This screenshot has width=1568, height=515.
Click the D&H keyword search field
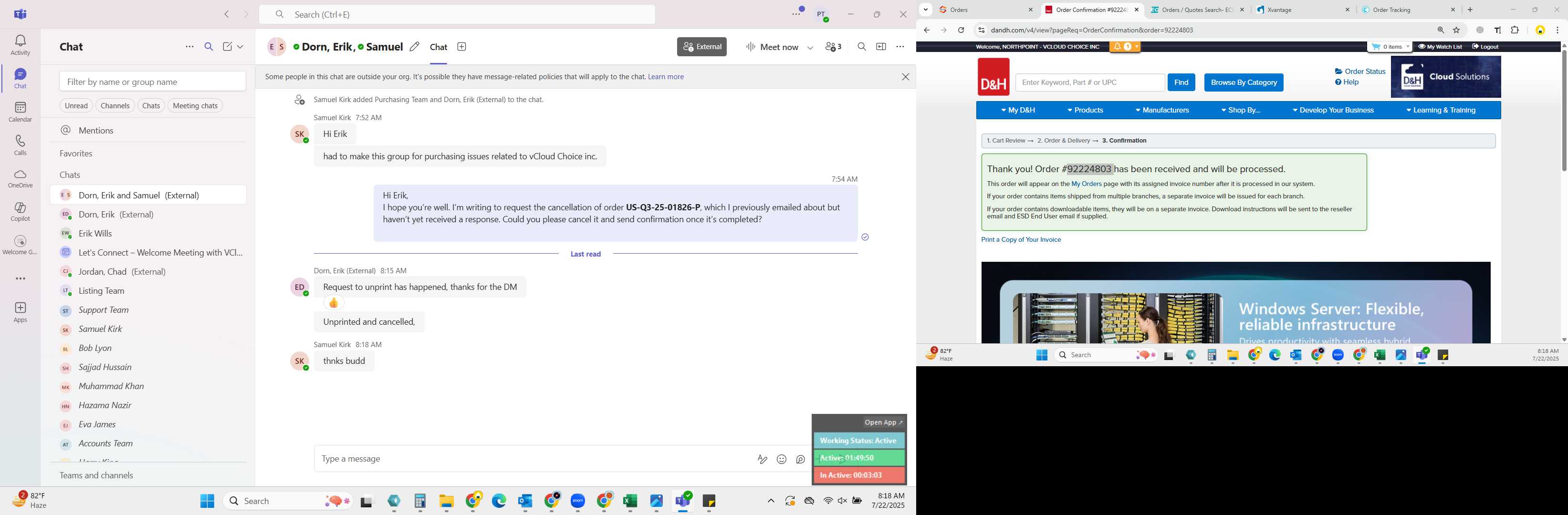tap(1089, 82)
